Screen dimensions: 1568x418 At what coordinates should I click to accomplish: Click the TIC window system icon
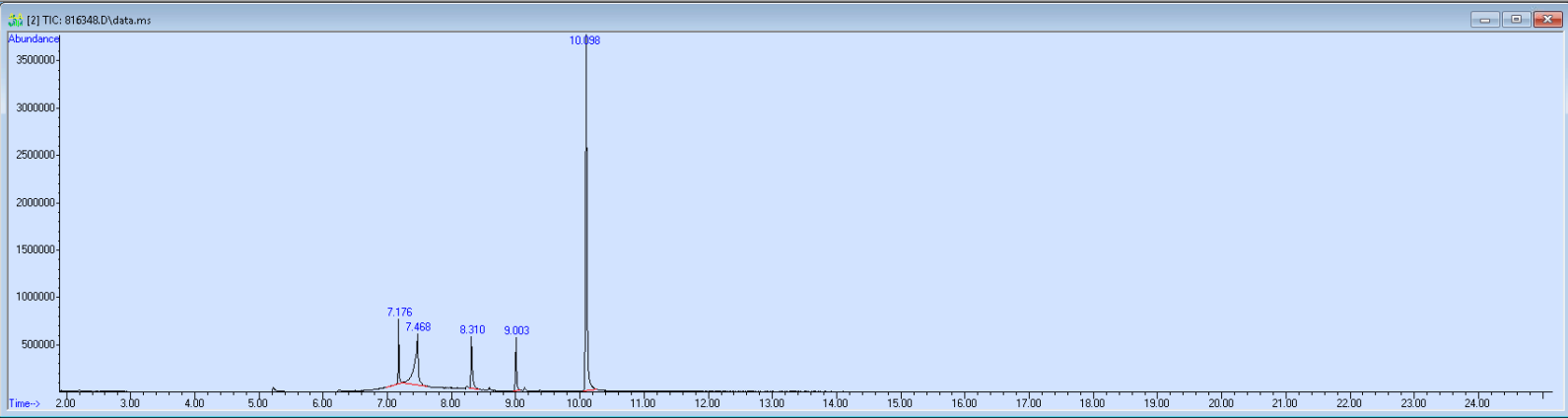tap(15, 20)
